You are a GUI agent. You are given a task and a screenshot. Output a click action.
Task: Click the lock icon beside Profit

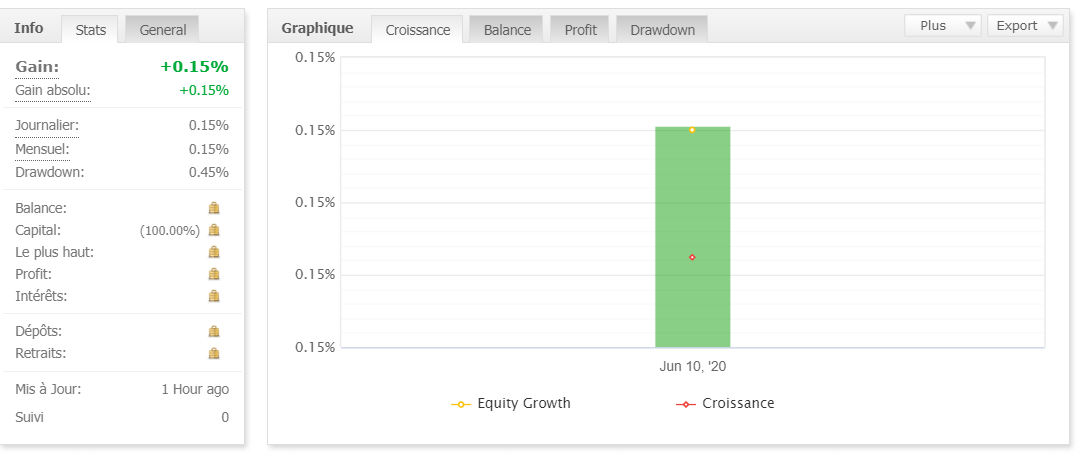213,274
